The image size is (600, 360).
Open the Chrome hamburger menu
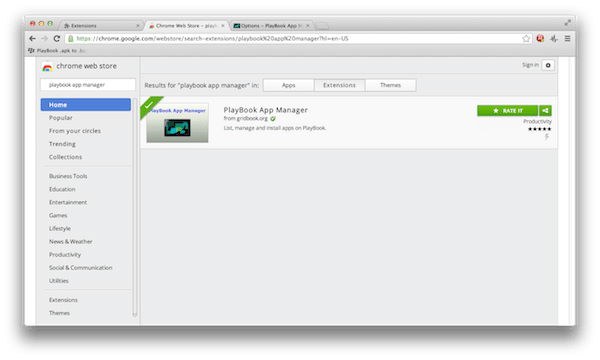pos(567,39)
